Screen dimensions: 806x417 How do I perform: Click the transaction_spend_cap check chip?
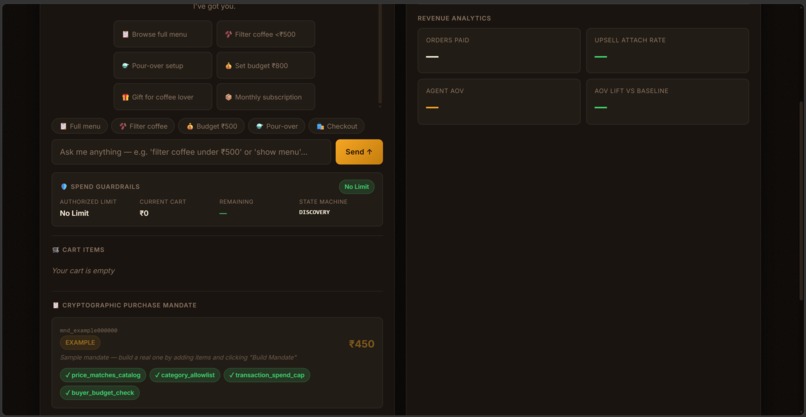point(267,375)
